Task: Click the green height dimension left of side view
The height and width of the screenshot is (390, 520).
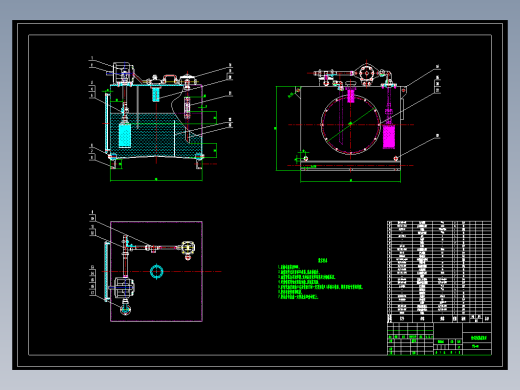Action: (x=276, y=128)
